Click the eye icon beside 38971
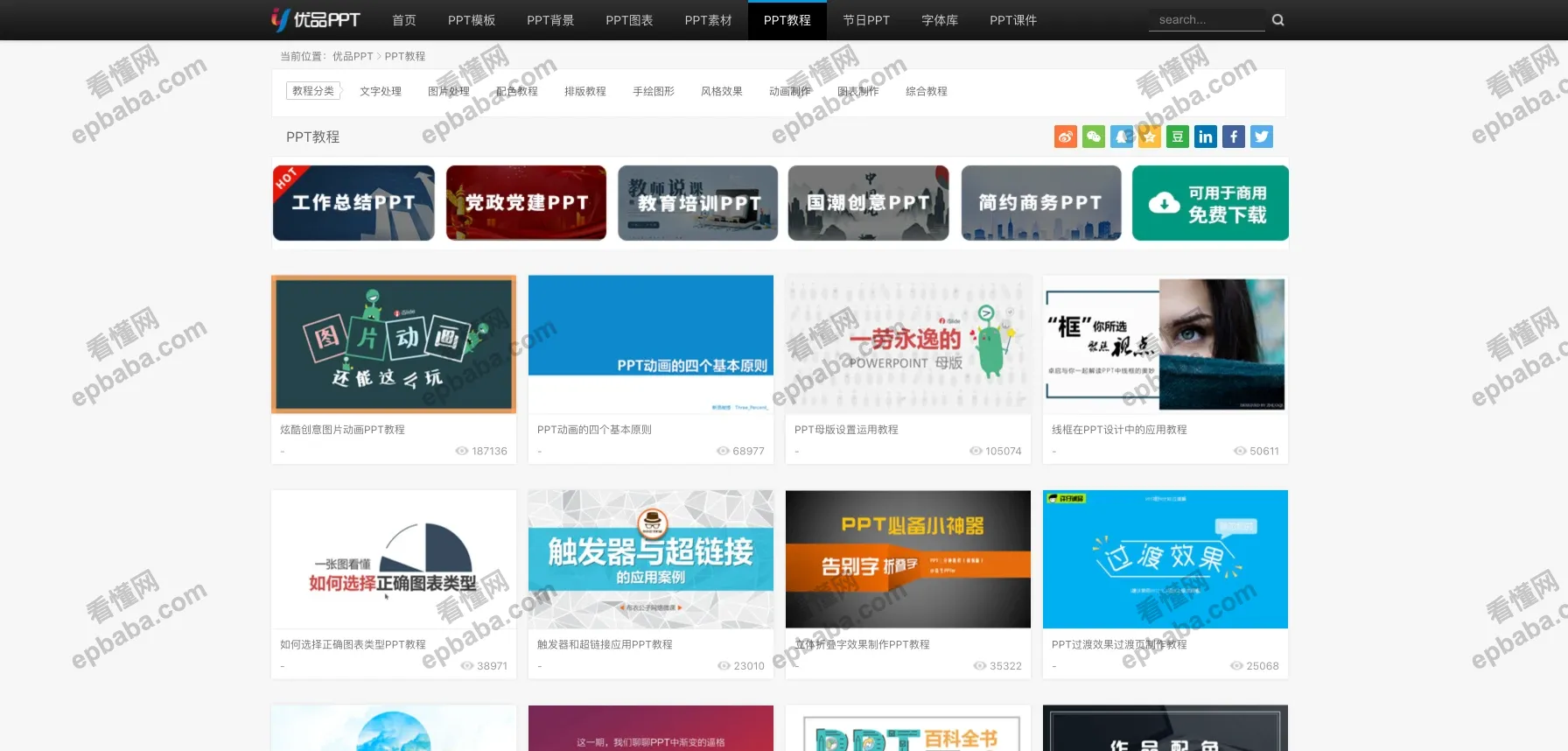 point(467,666)
